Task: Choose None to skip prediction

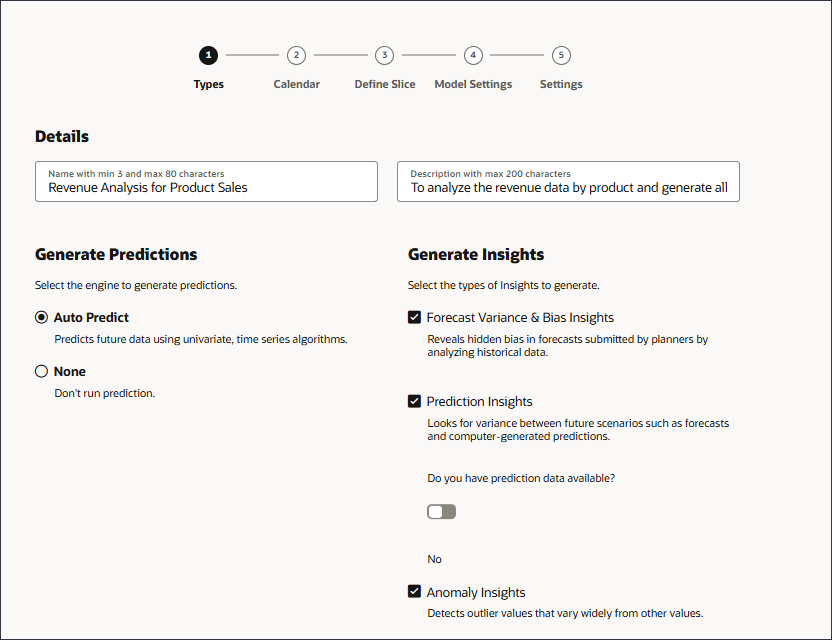Action: point(41,370)
